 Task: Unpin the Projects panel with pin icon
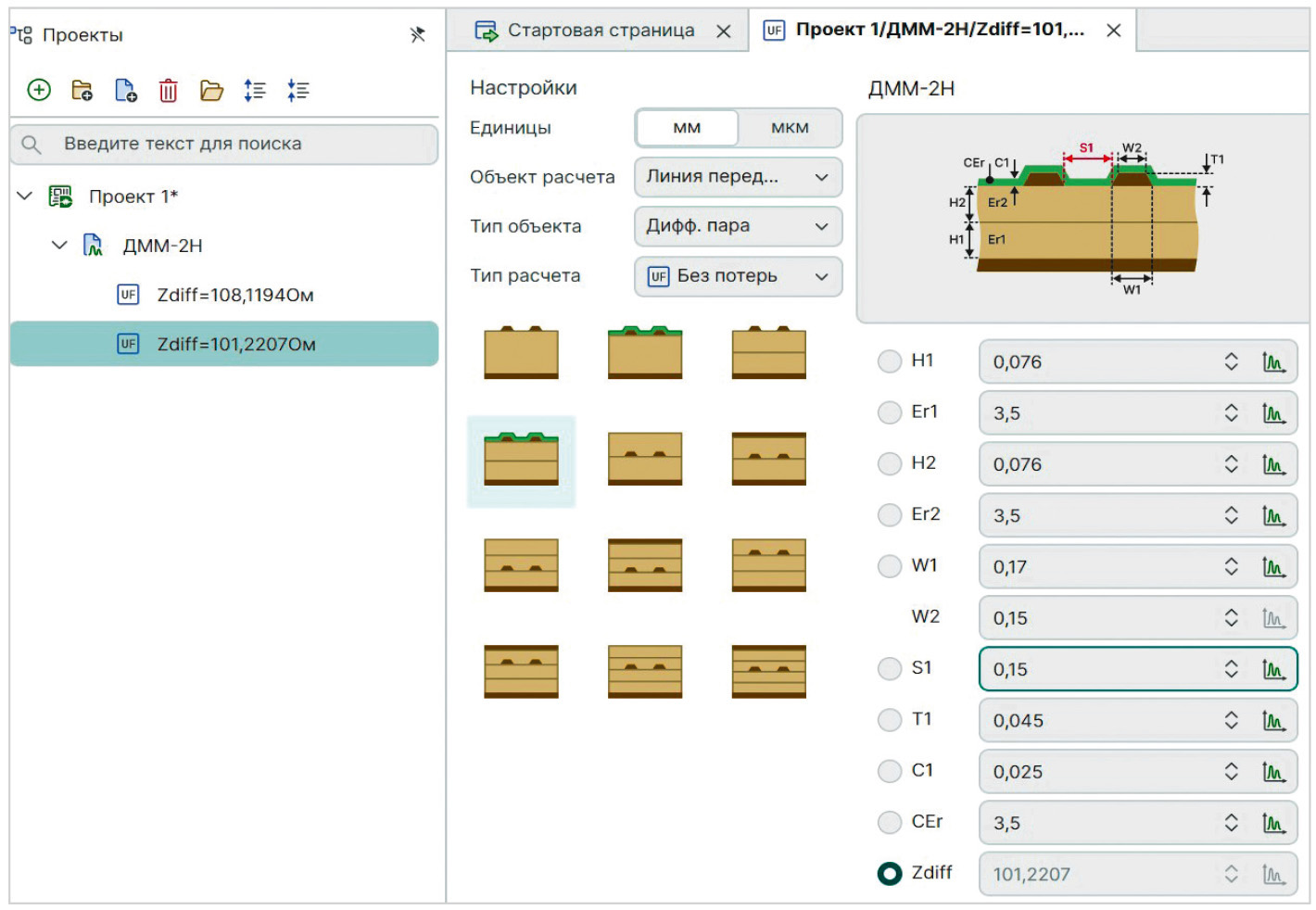coord(417,35)
